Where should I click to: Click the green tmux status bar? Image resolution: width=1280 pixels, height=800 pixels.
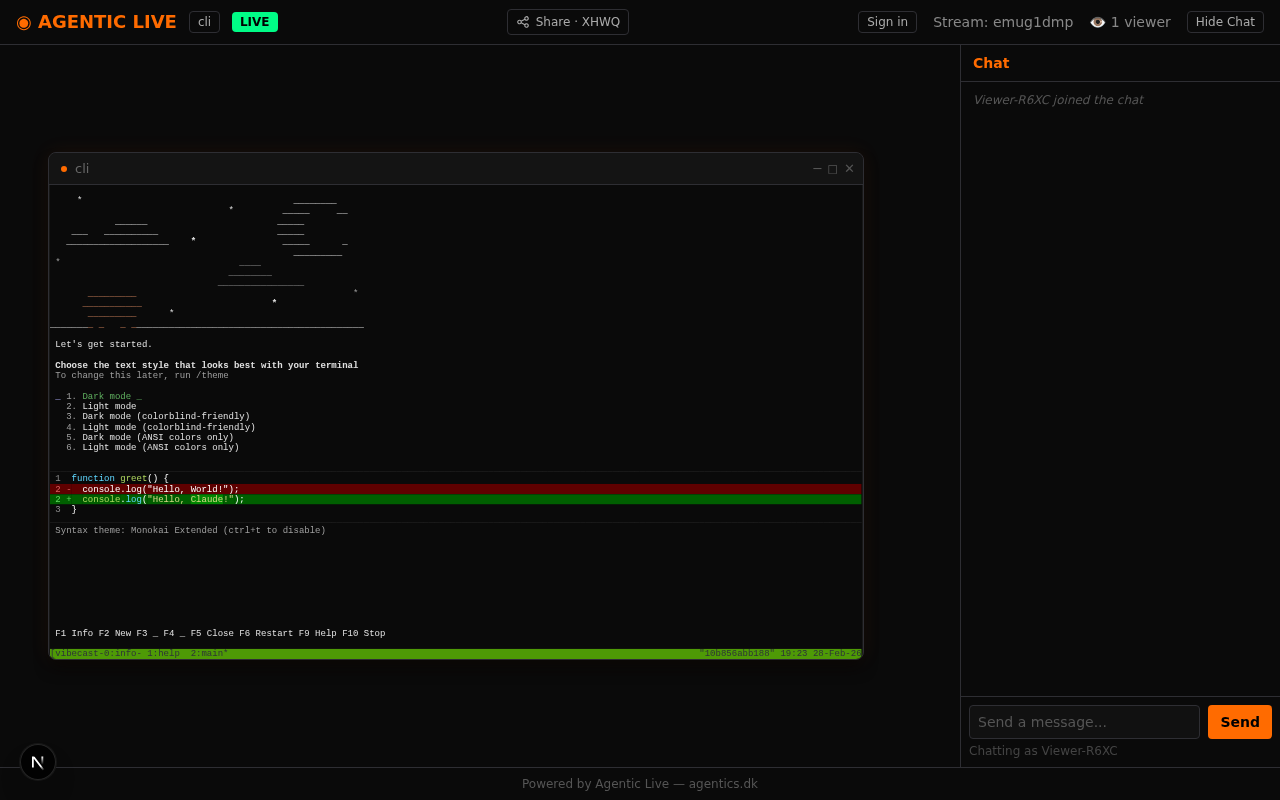455,654
